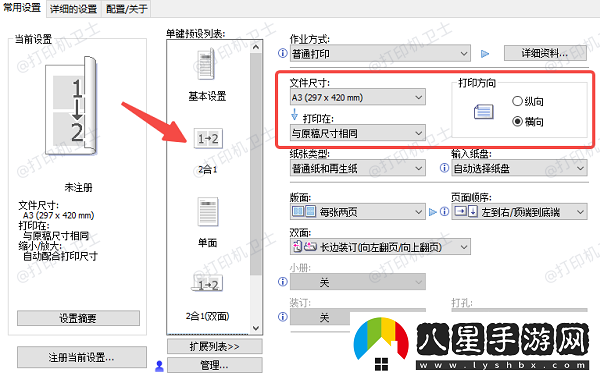Open the 作业方式 普通打印 dropdown
Viewport: 600px width, 376px height.
[380, 54]
